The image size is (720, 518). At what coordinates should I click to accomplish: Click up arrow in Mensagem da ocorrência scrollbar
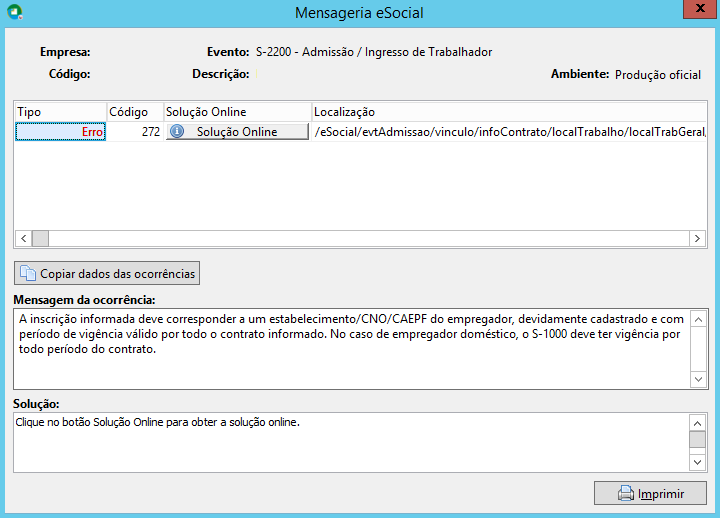coord(698,319)
